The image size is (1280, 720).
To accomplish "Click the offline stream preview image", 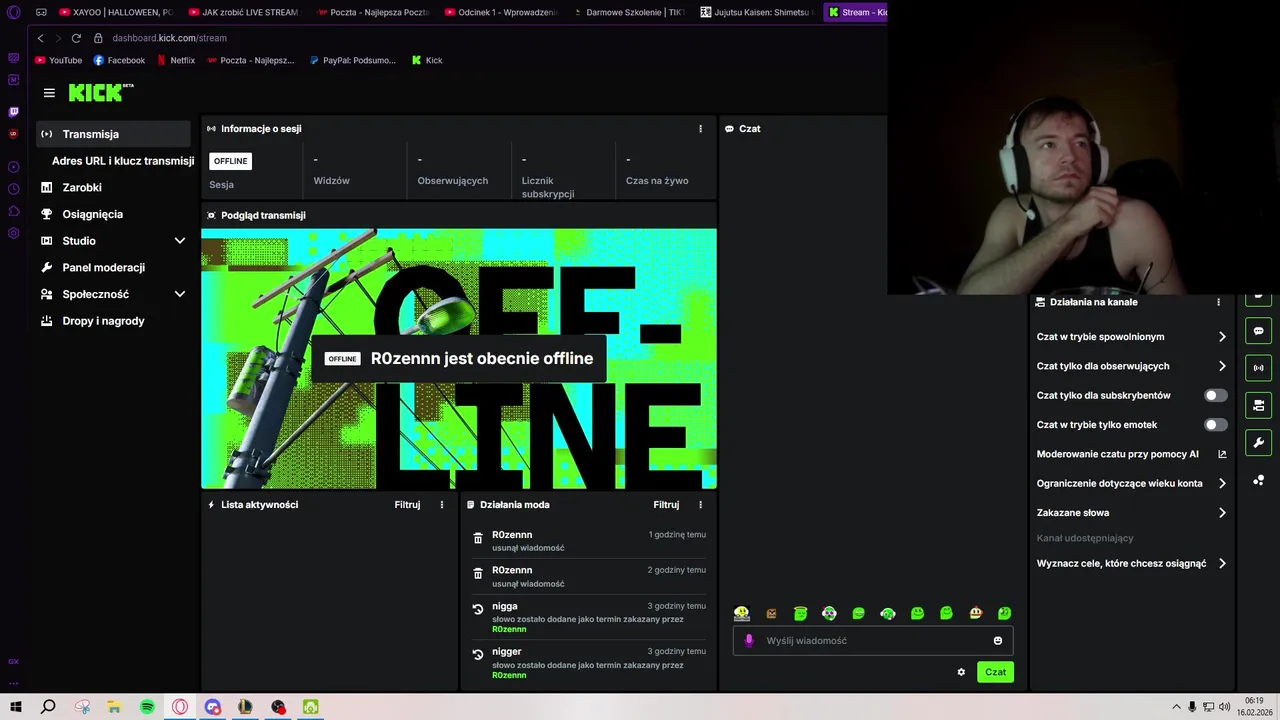I will 459,359.
